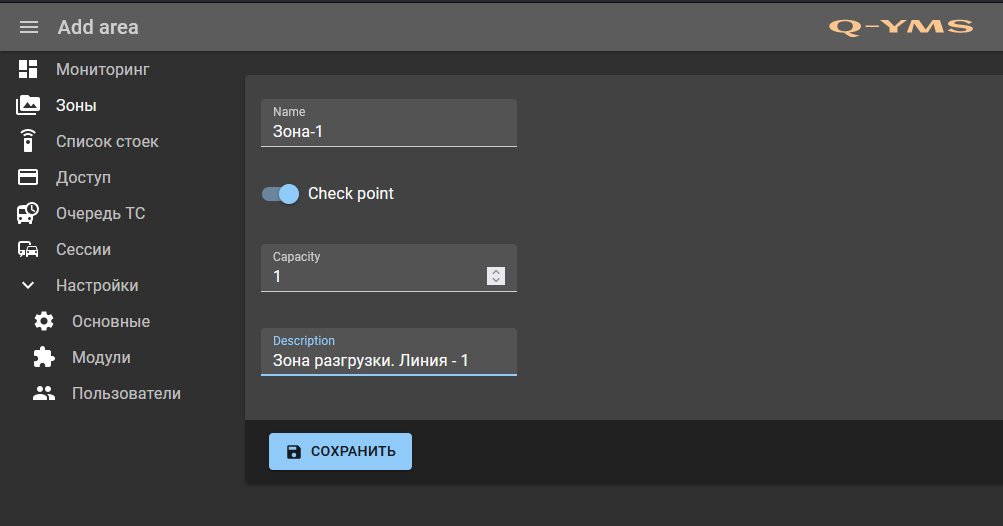Select the Настройки menu label

(97, 285)
